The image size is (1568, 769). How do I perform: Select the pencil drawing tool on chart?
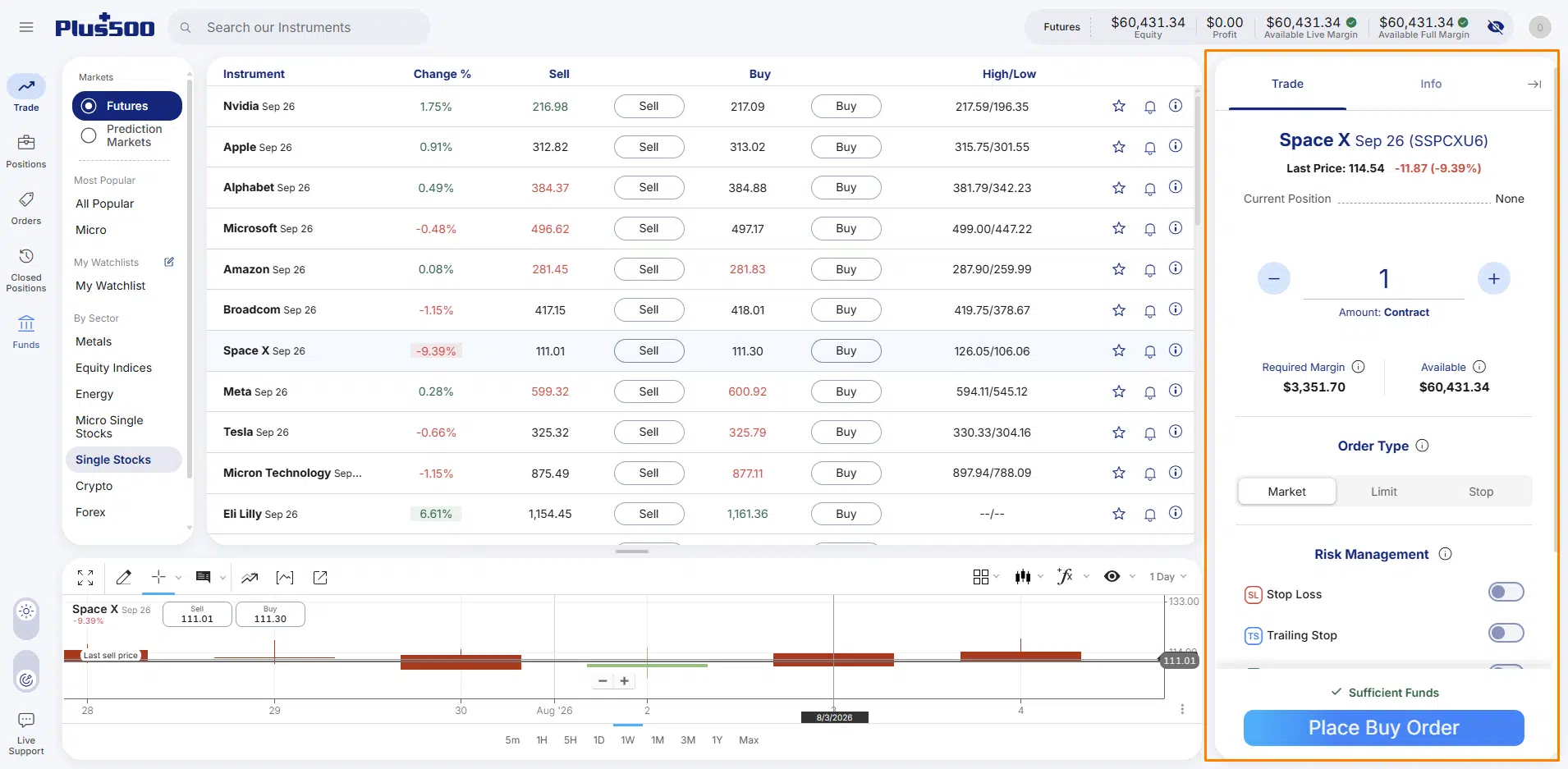tap(124, 578)
